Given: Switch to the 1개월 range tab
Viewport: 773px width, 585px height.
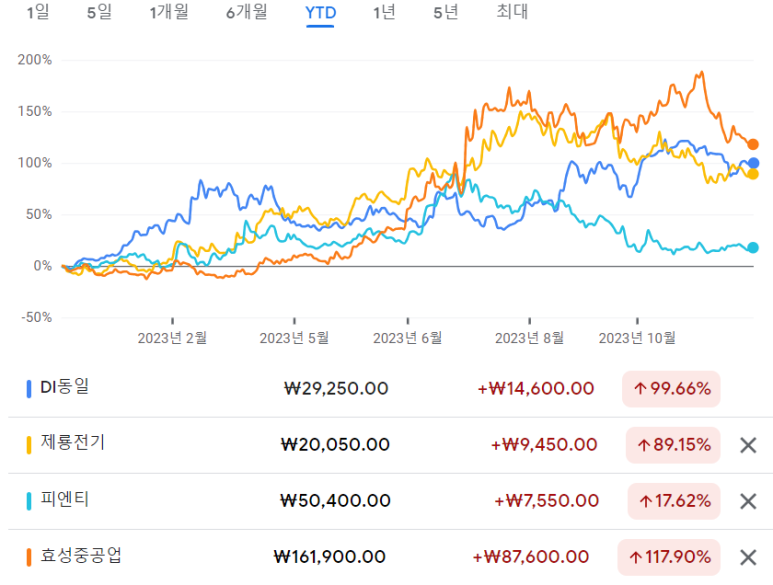Looking at the screenshot, I should [x=169, y=12].
